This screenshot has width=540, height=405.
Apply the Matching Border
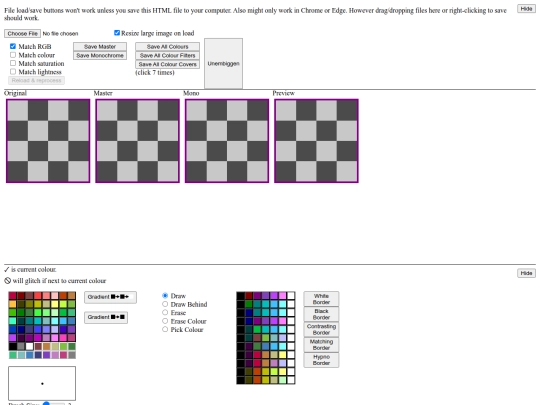coord(321,345)
